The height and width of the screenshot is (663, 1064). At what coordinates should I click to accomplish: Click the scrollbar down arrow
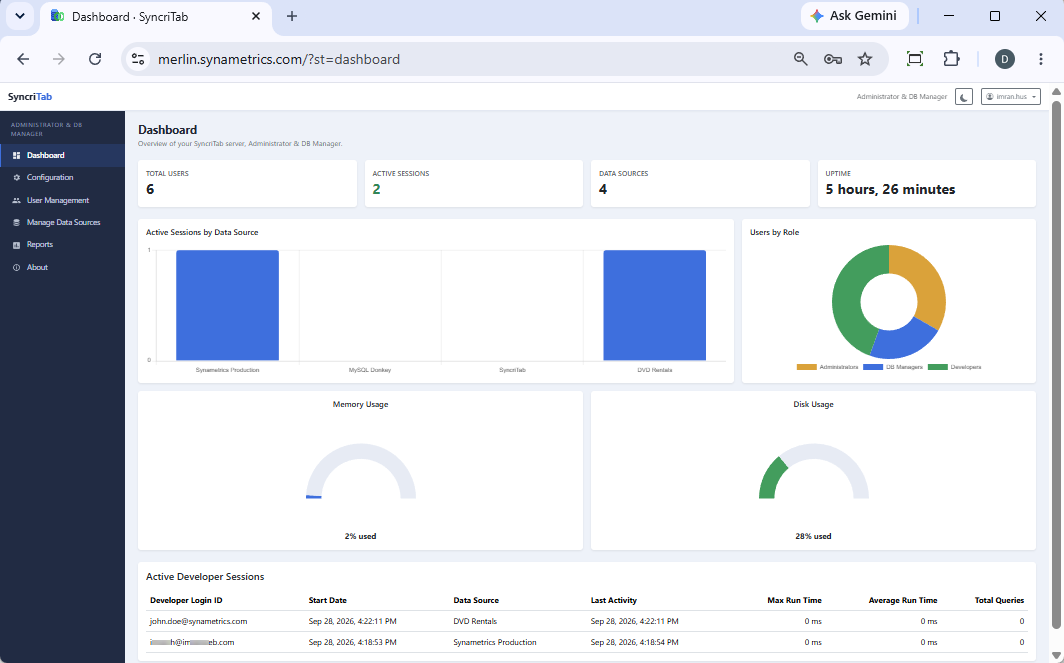[1056, 656]
